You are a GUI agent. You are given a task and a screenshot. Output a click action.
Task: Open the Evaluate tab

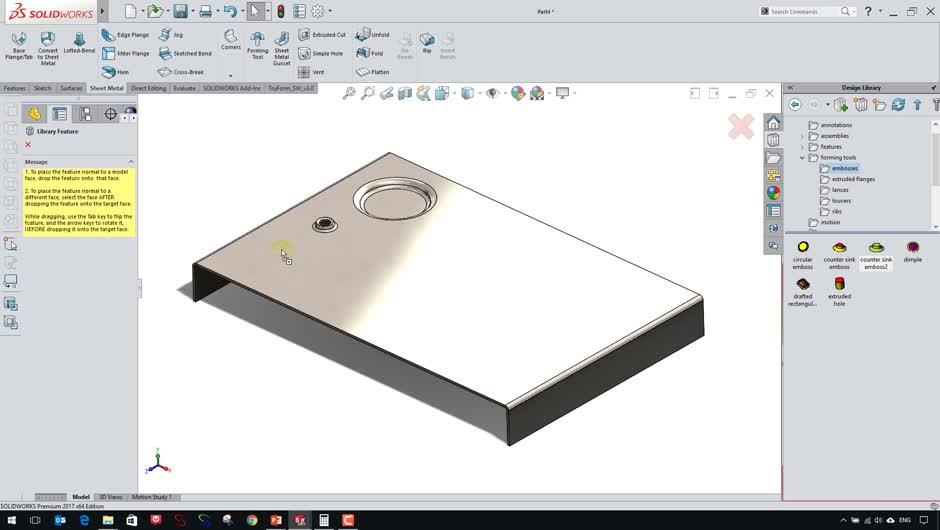(184, 88)
